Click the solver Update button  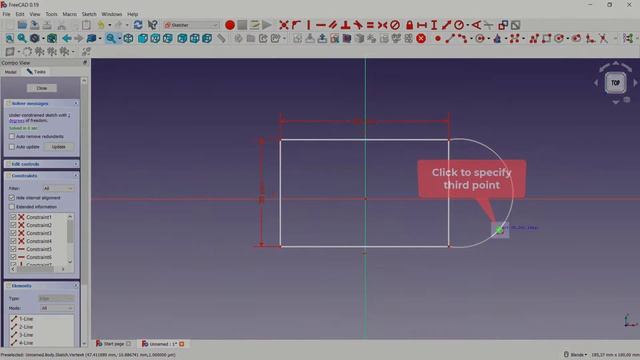tap(58, 147)
